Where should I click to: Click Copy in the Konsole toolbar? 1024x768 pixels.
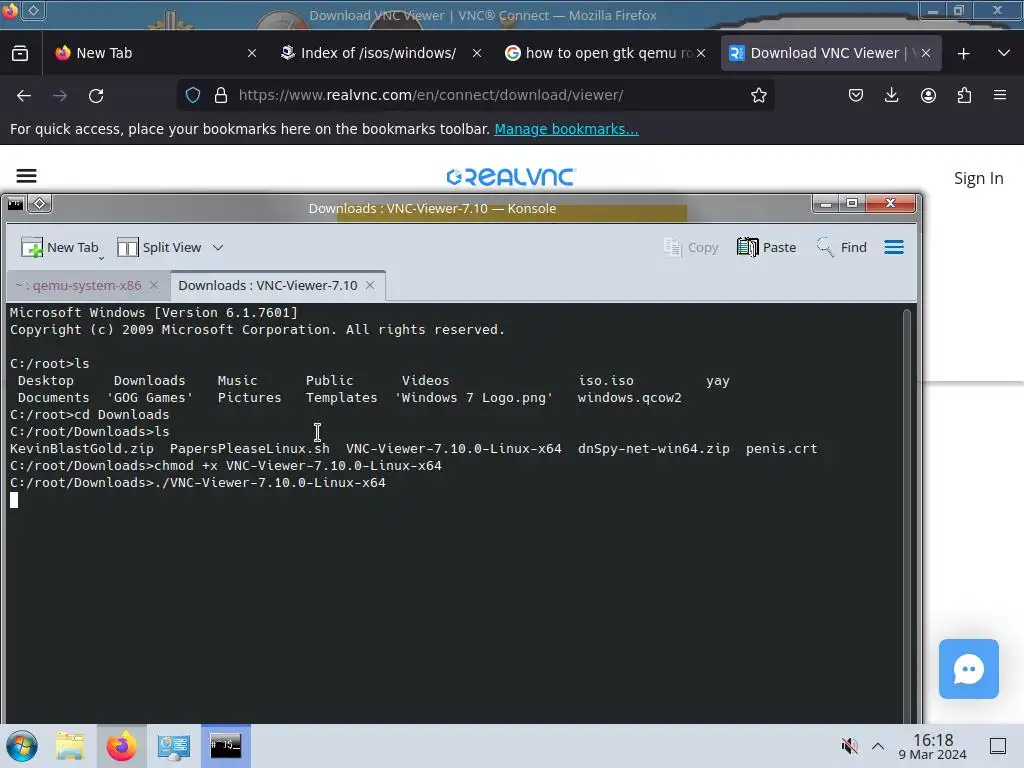pos(691,247)
